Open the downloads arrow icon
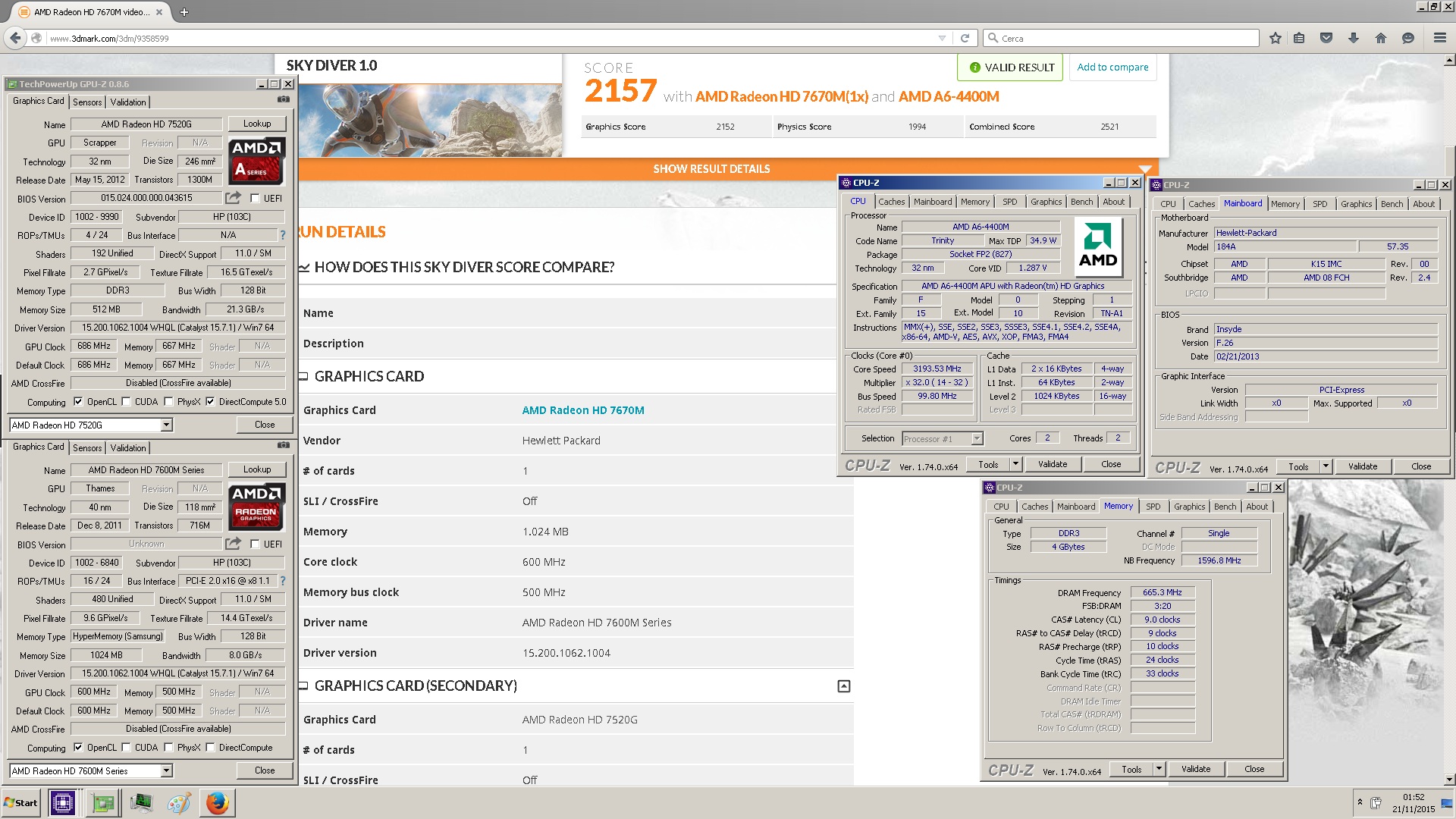 point(1354,38)
